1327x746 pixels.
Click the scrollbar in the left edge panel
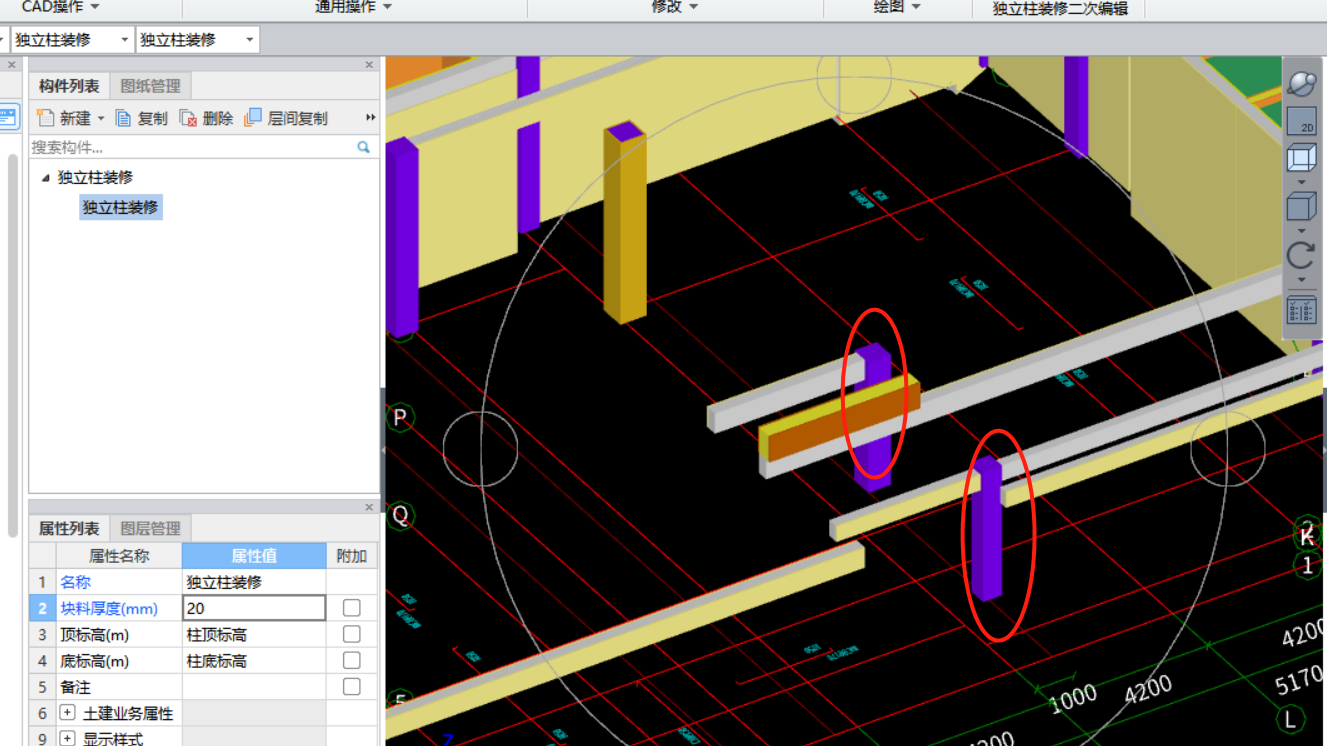(x=13, y=345)
